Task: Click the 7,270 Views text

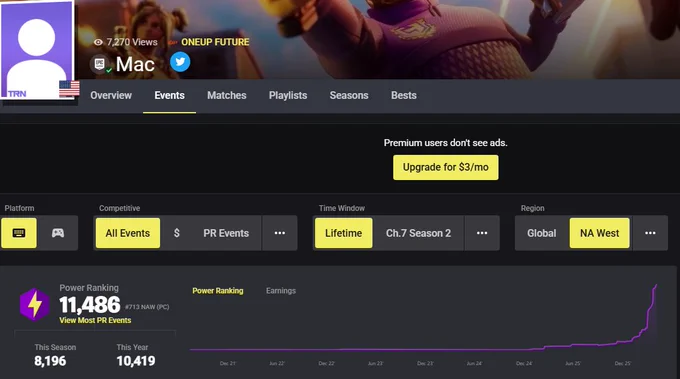Action: click(x=132, y=42)
